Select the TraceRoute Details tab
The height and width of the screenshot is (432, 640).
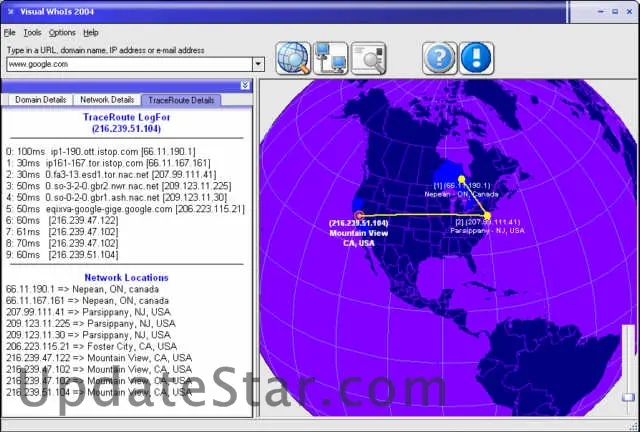click(181, 100)
